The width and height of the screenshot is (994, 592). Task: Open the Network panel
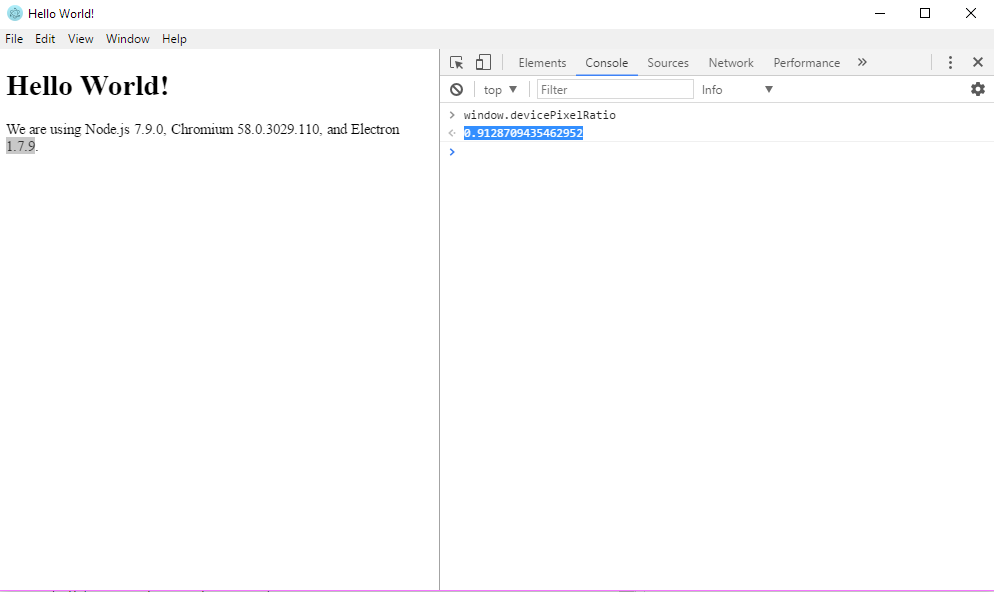click(x=730, y=62)
